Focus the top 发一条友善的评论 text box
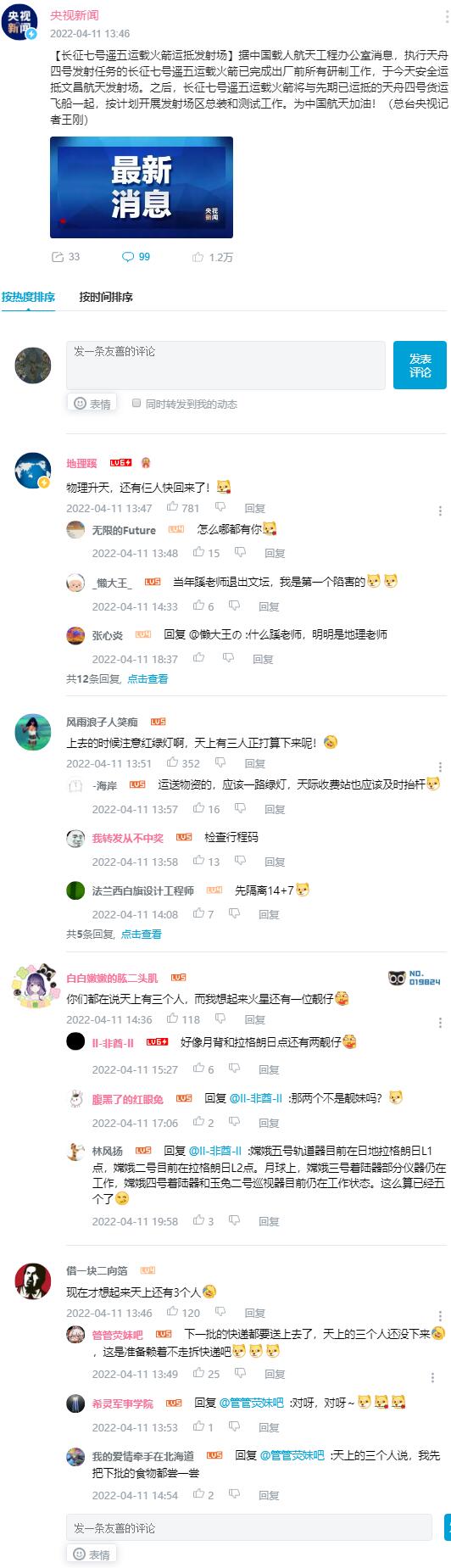 225,365
